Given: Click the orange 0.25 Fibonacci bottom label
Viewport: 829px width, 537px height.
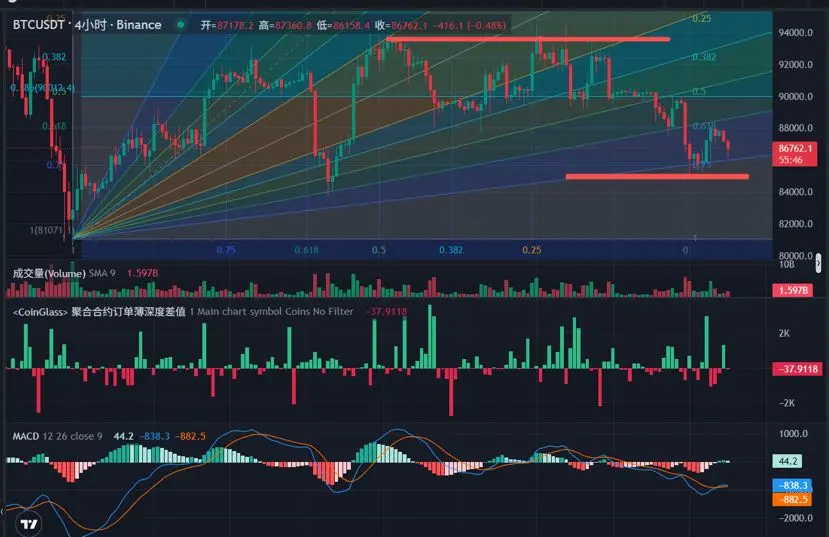Looking at the screenshot, I should (531, 250).
